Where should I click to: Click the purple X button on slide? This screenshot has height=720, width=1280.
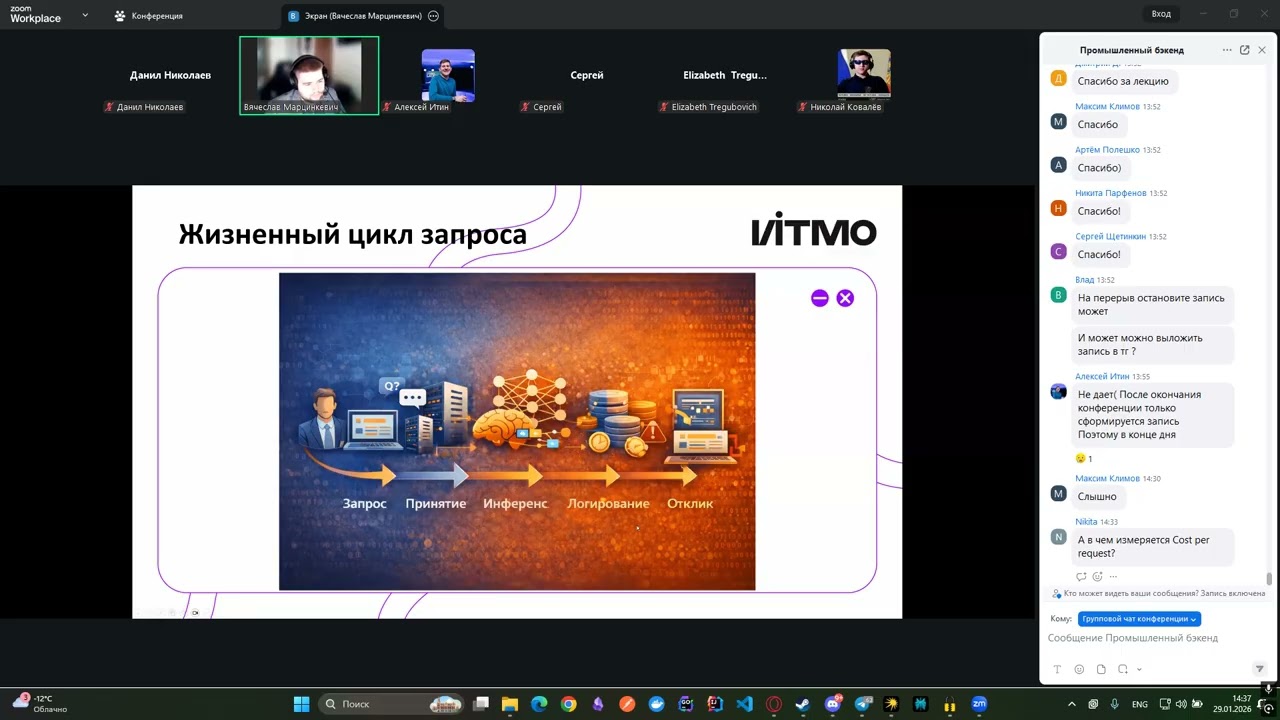click(x=845, y=298)
